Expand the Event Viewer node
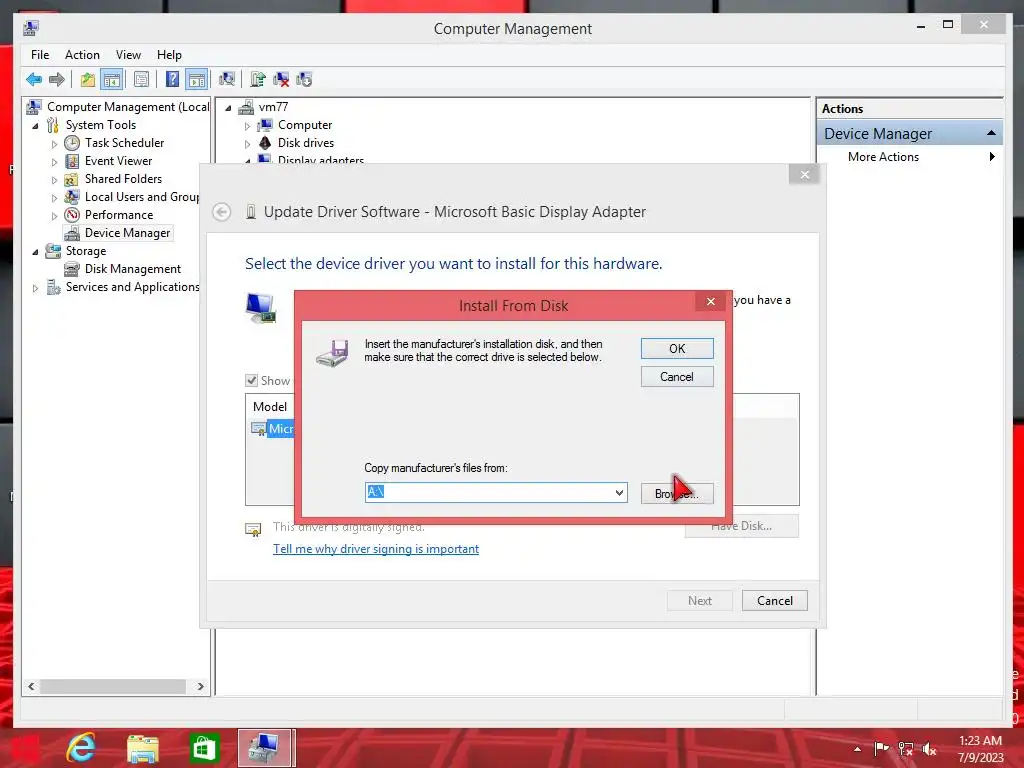Viewport: 1024px width, 768px height. pos(54,161)
